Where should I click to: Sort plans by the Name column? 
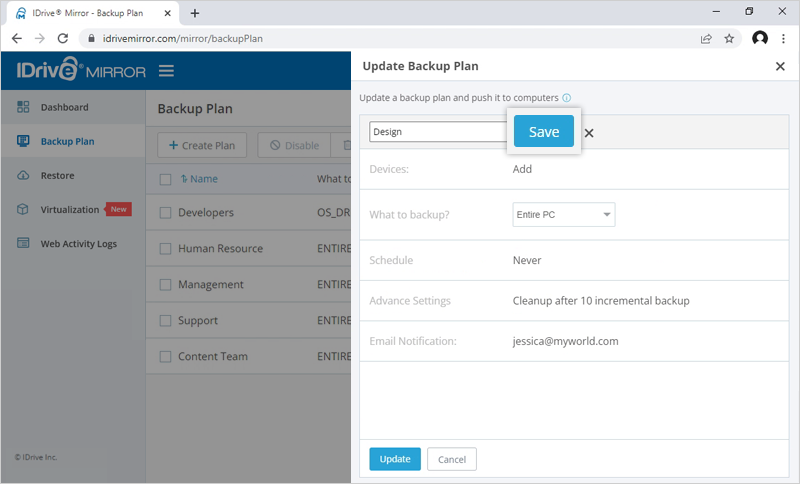[203, 180]
